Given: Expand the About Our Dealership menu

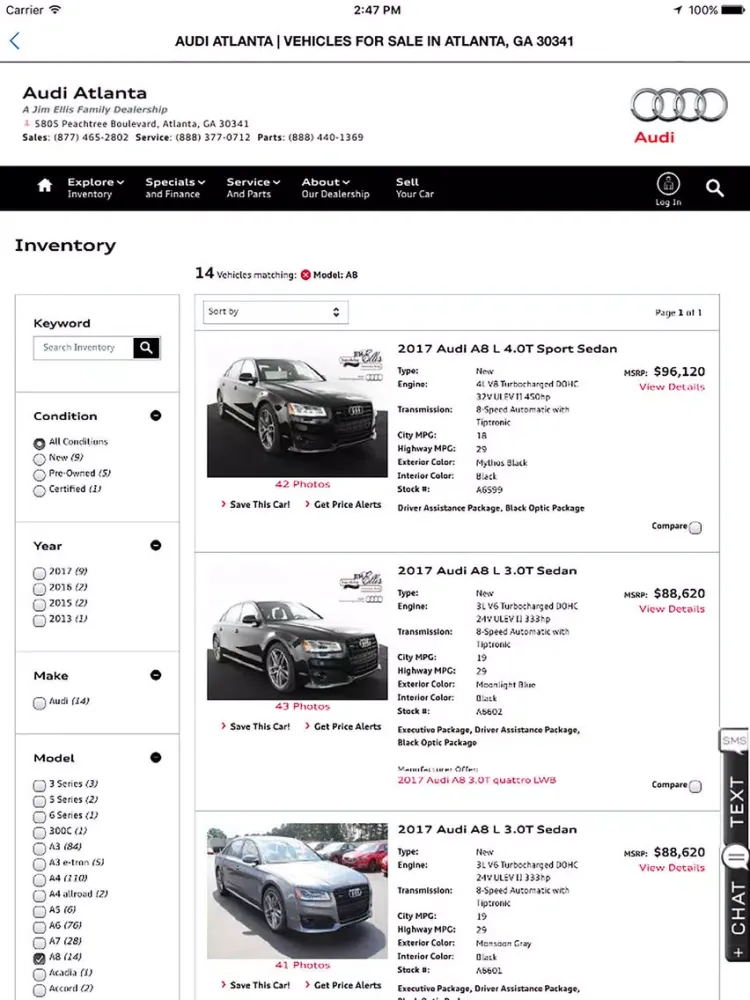Looking at the screenshot, I should 335,188.
